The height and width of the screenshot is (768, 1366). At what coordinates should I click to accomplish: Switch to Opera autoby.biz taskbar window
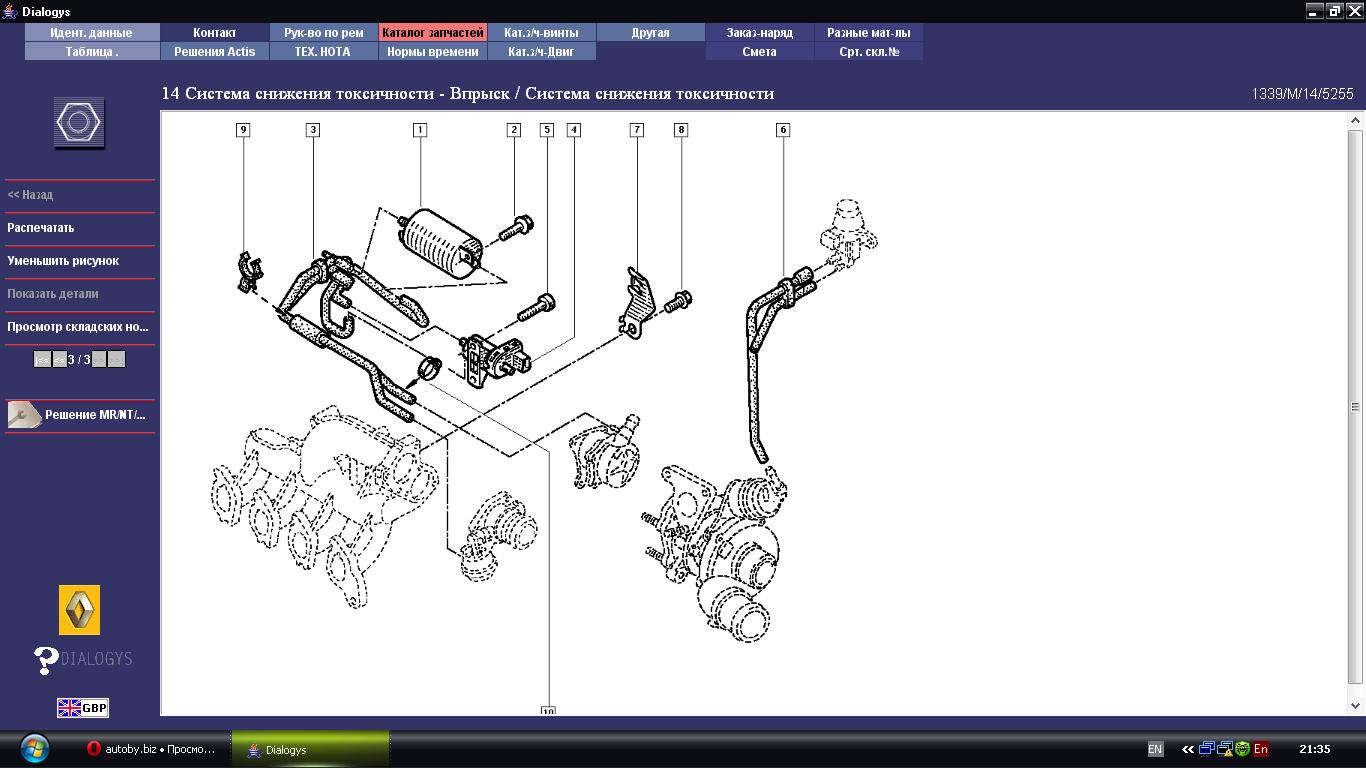tap(150, 750)
